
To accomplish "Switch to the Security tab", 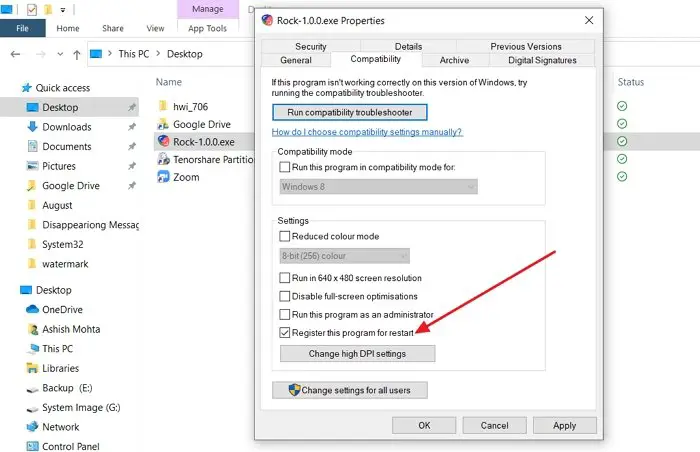I will pyautogui.click(x=311, y=46).
